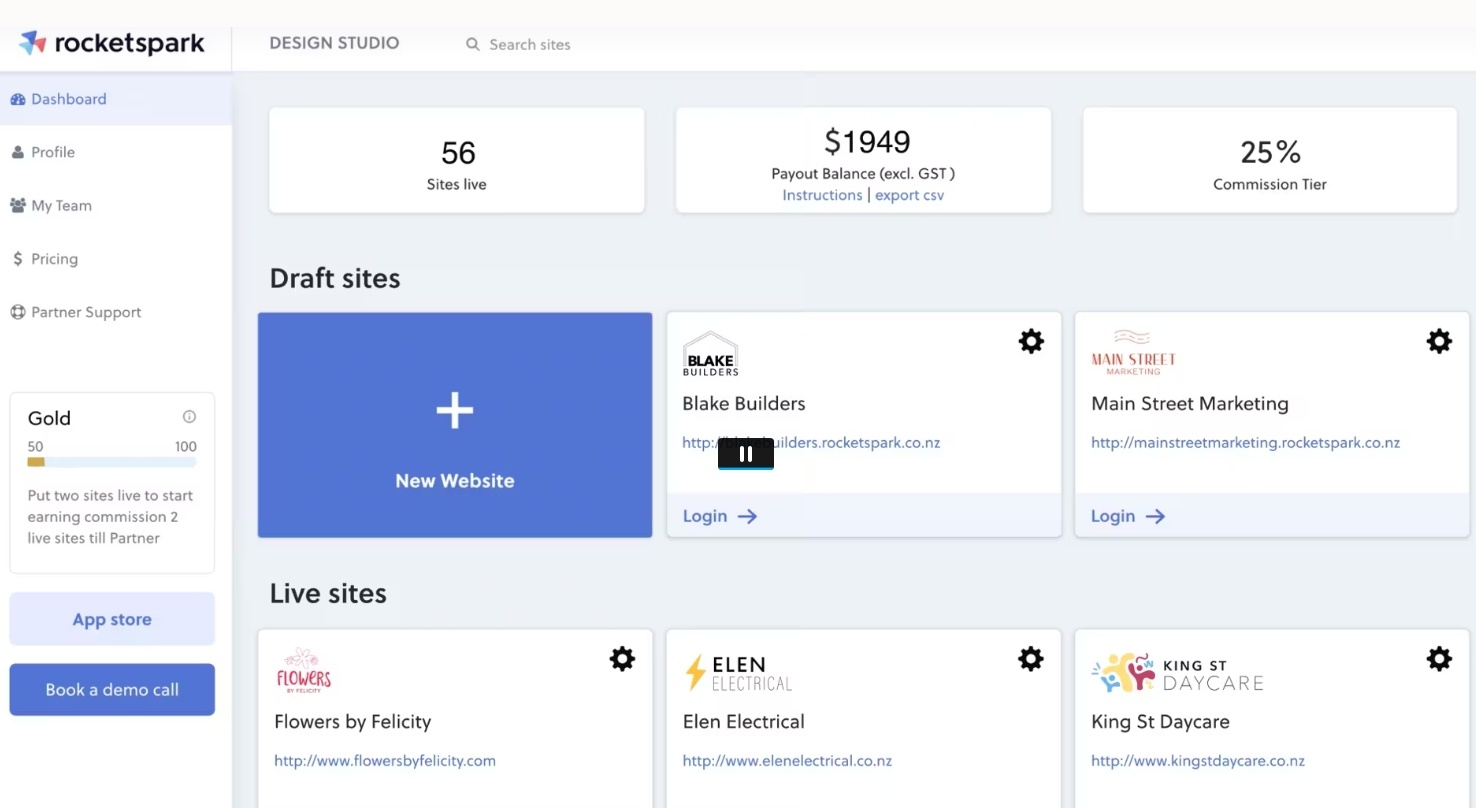Click the Partner Support lifebuoy icon
The image size is (1476, 808).
click(17, 311)
